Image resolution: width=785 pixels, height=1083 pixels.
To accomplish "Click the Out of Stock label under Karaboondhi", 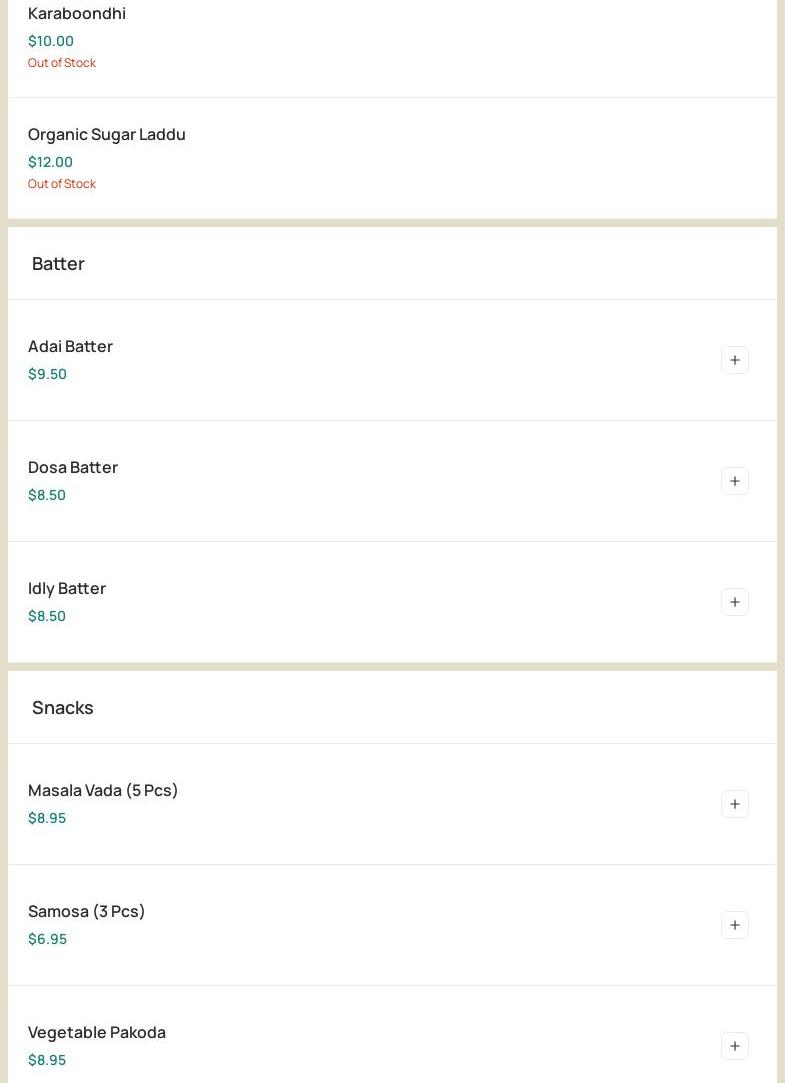I will [x=62, y=63].
